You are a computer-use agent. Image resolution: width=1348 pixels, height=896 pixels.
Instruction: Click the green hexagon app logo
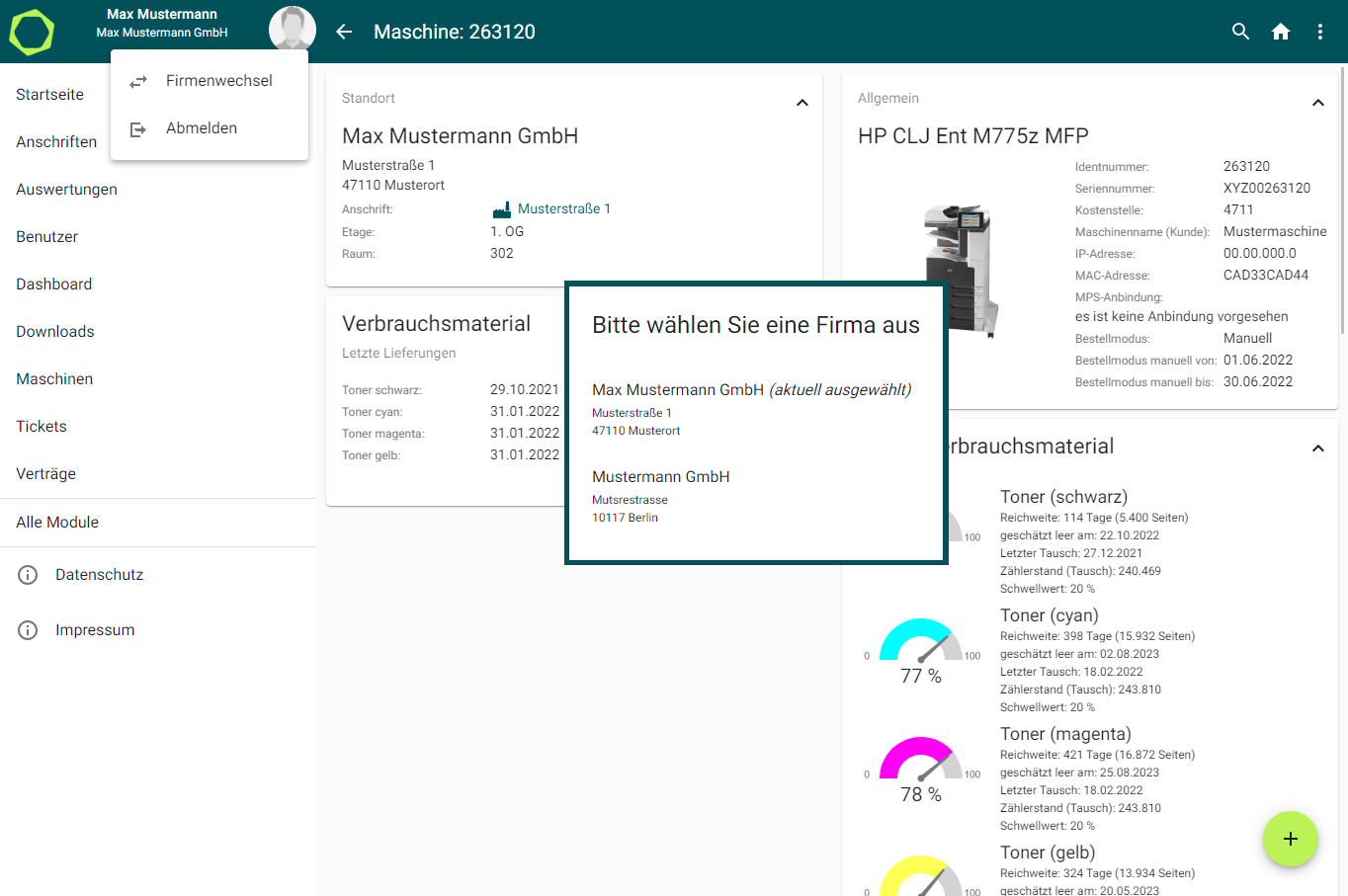click(x=32, y=32)
